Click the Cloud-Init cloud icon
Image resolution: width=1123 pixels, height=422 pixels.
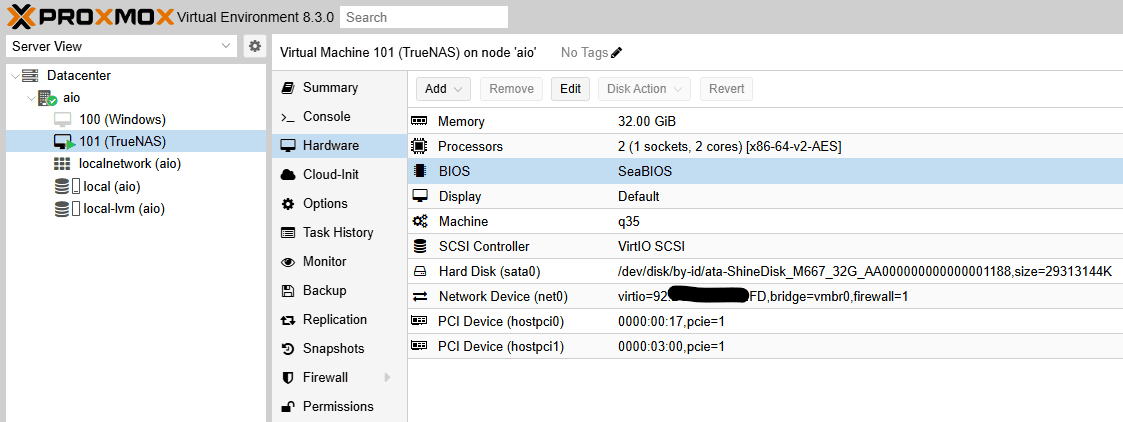(288, 175)
